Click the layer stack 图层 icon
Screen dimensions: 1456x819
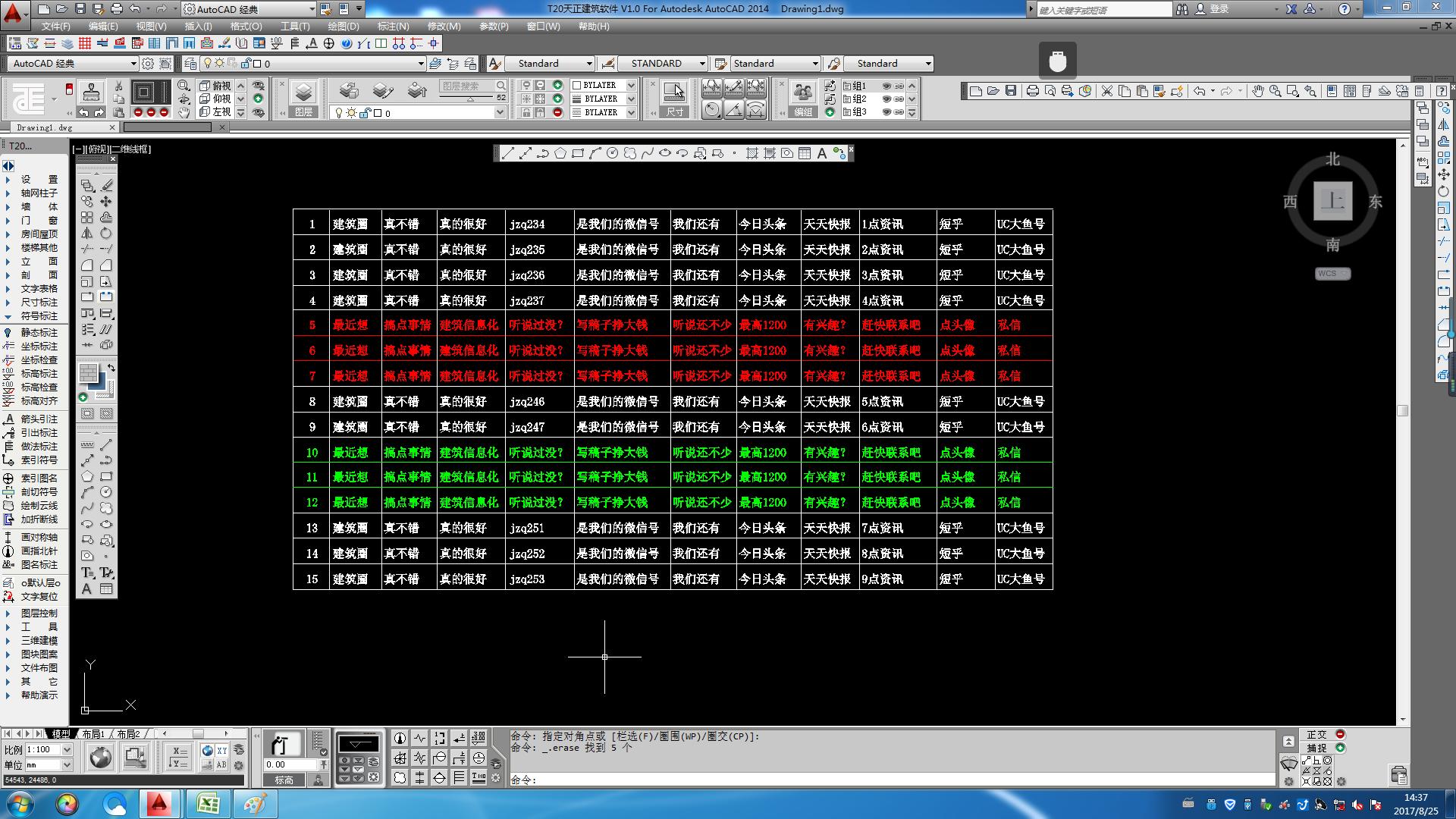click(303, 93)
